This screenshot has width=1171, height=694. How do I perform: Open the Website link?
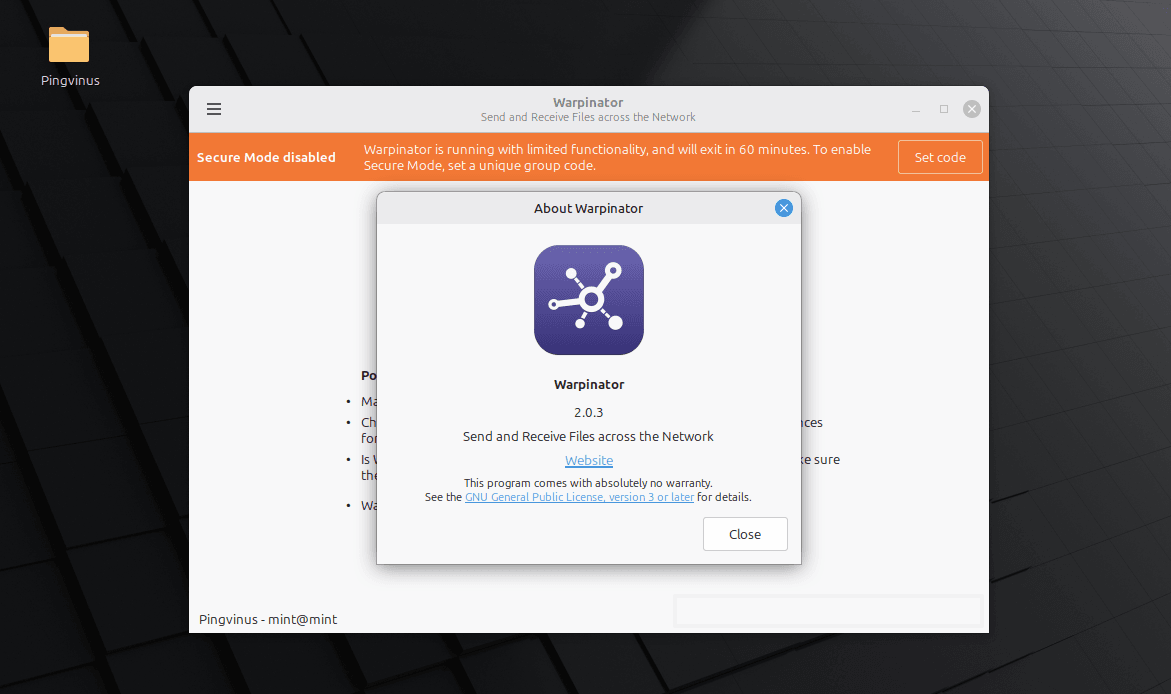point(589,461)
